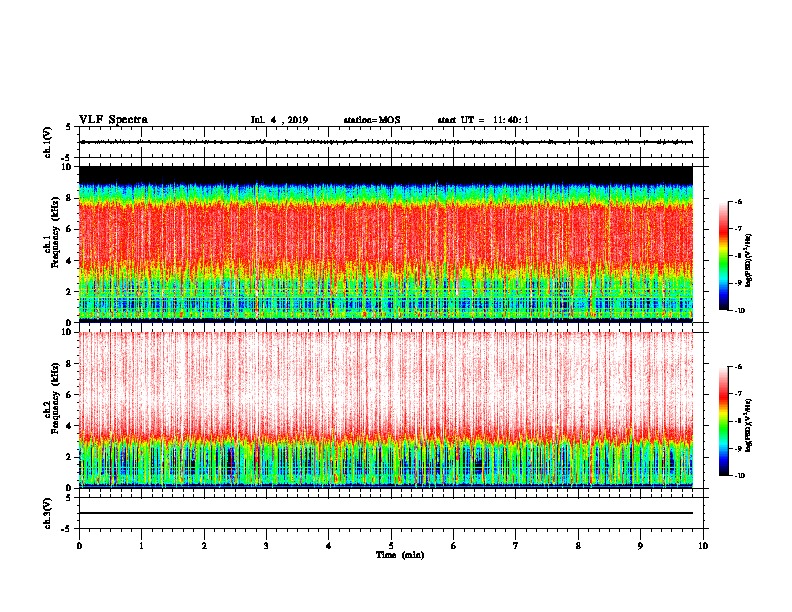The height and width of the screenshot is (612, 792).
Task: Select the "Time (min)" axis label
Action: pyautogui.click(x=400, y=555)
